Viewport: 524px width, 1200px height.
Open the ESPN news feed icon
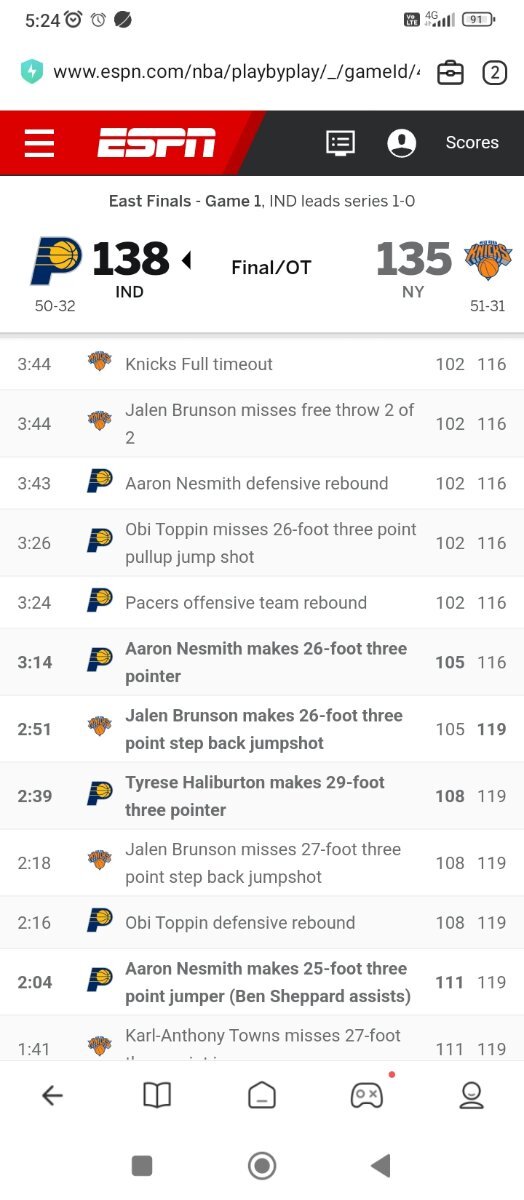tap(341, 143)
